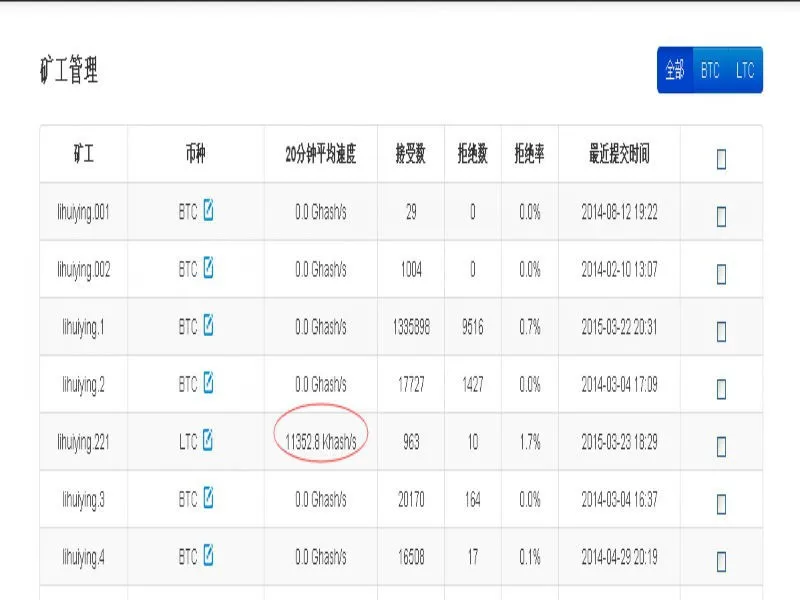Edit the currency for lihuiying.3
The height and width of the screenshot is (600, 800).
coord(208,497)
